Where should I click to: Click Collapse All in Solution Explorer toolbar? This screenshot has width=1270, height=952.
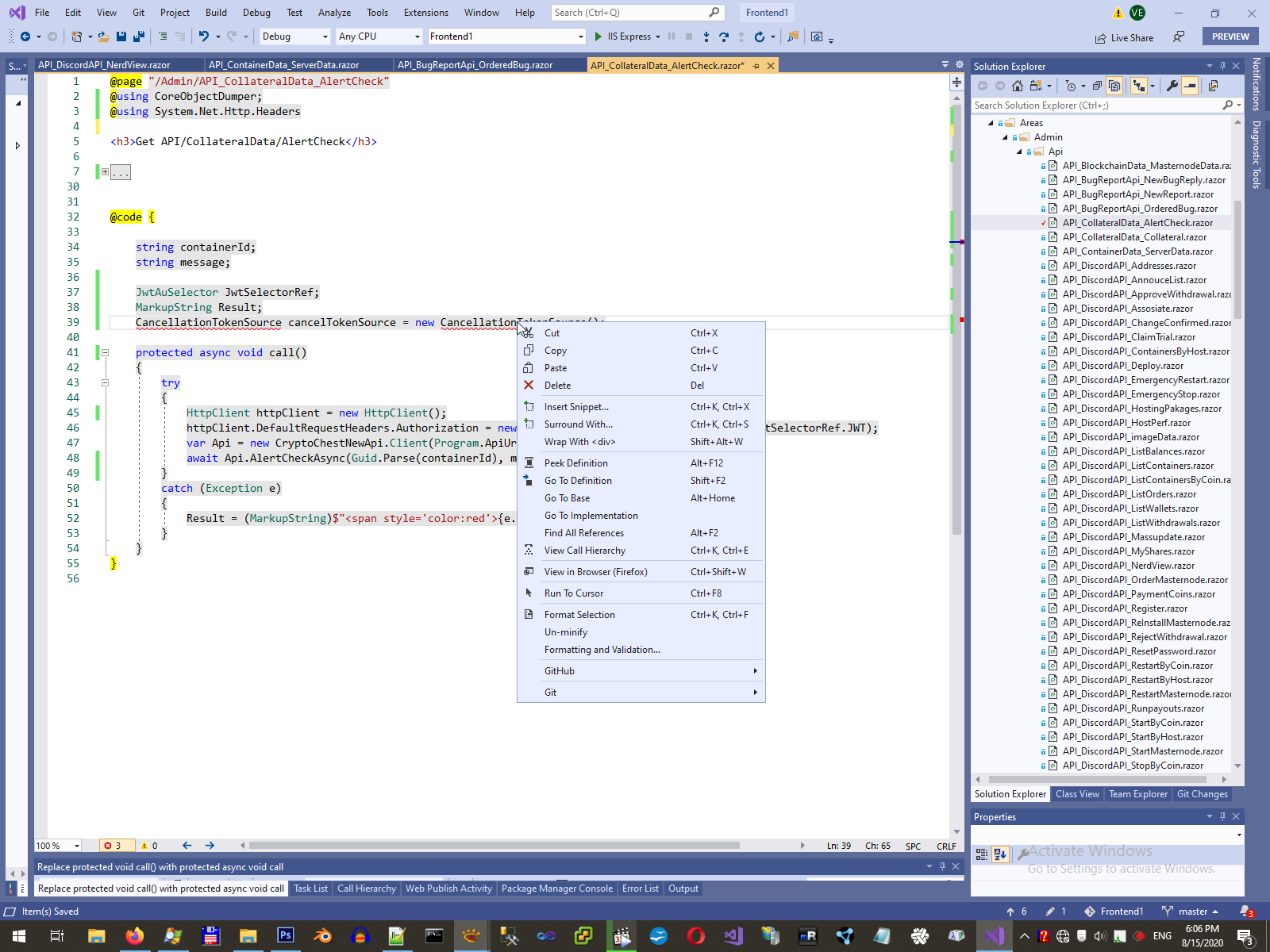click(1097, 86)
